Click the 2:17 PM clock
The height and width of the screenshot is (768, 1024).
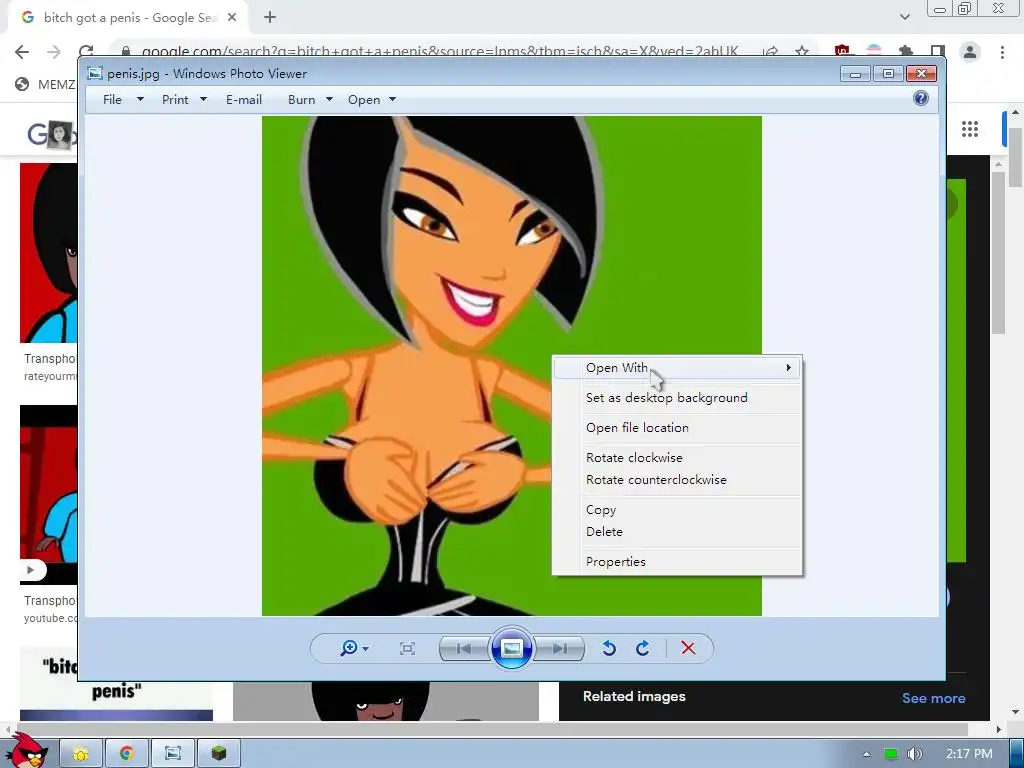point(969,754)
